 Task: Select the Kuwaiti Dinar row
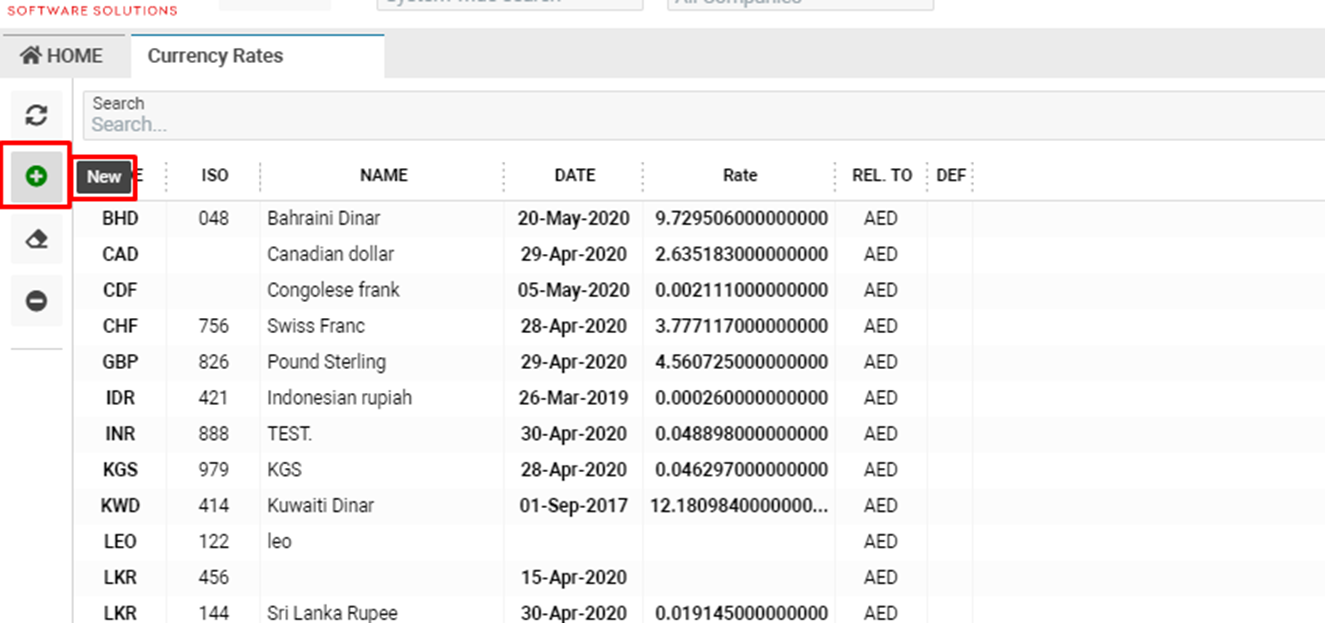320,506
